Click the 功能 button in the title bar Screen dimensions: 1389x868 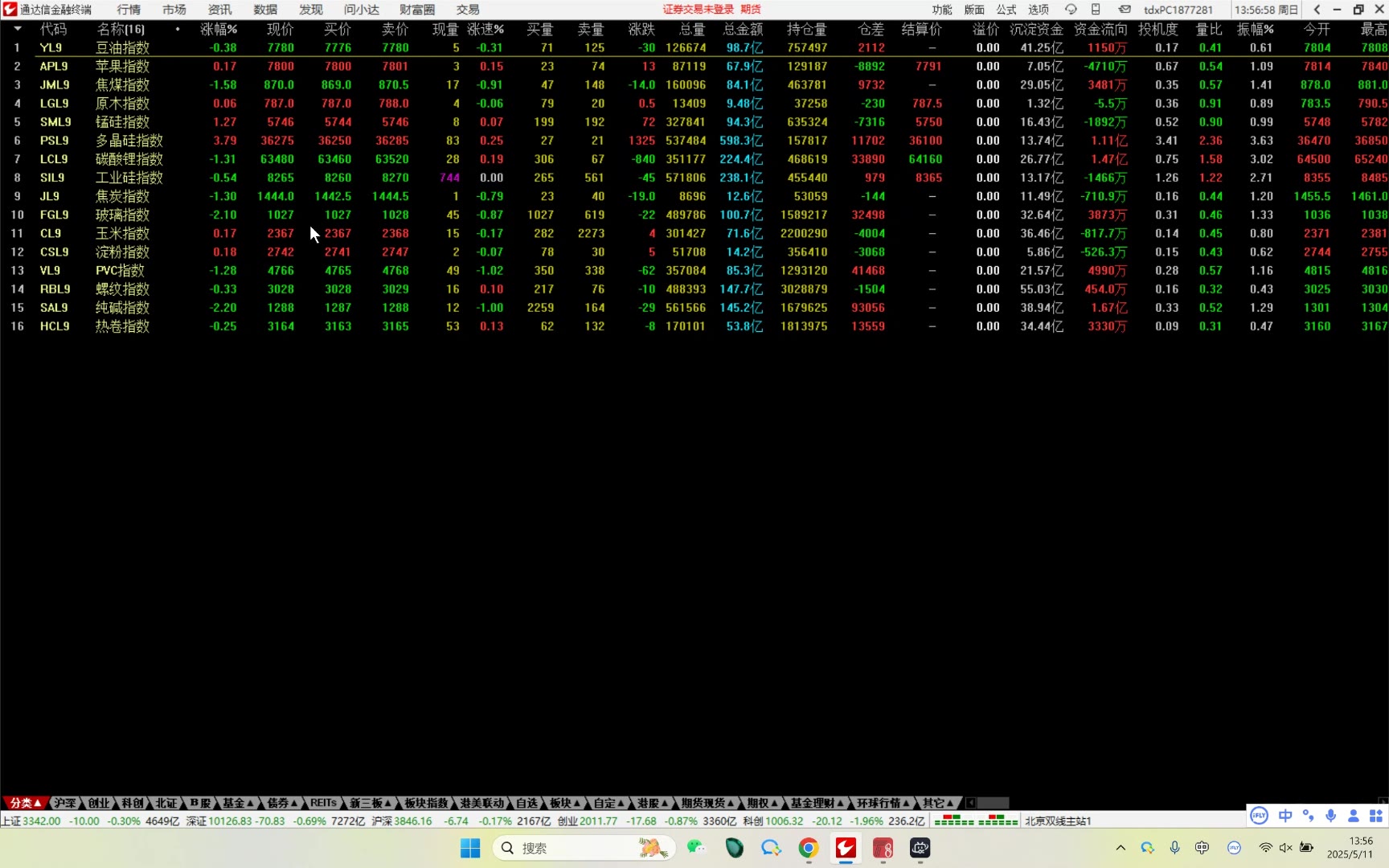[x=942, y=10]
